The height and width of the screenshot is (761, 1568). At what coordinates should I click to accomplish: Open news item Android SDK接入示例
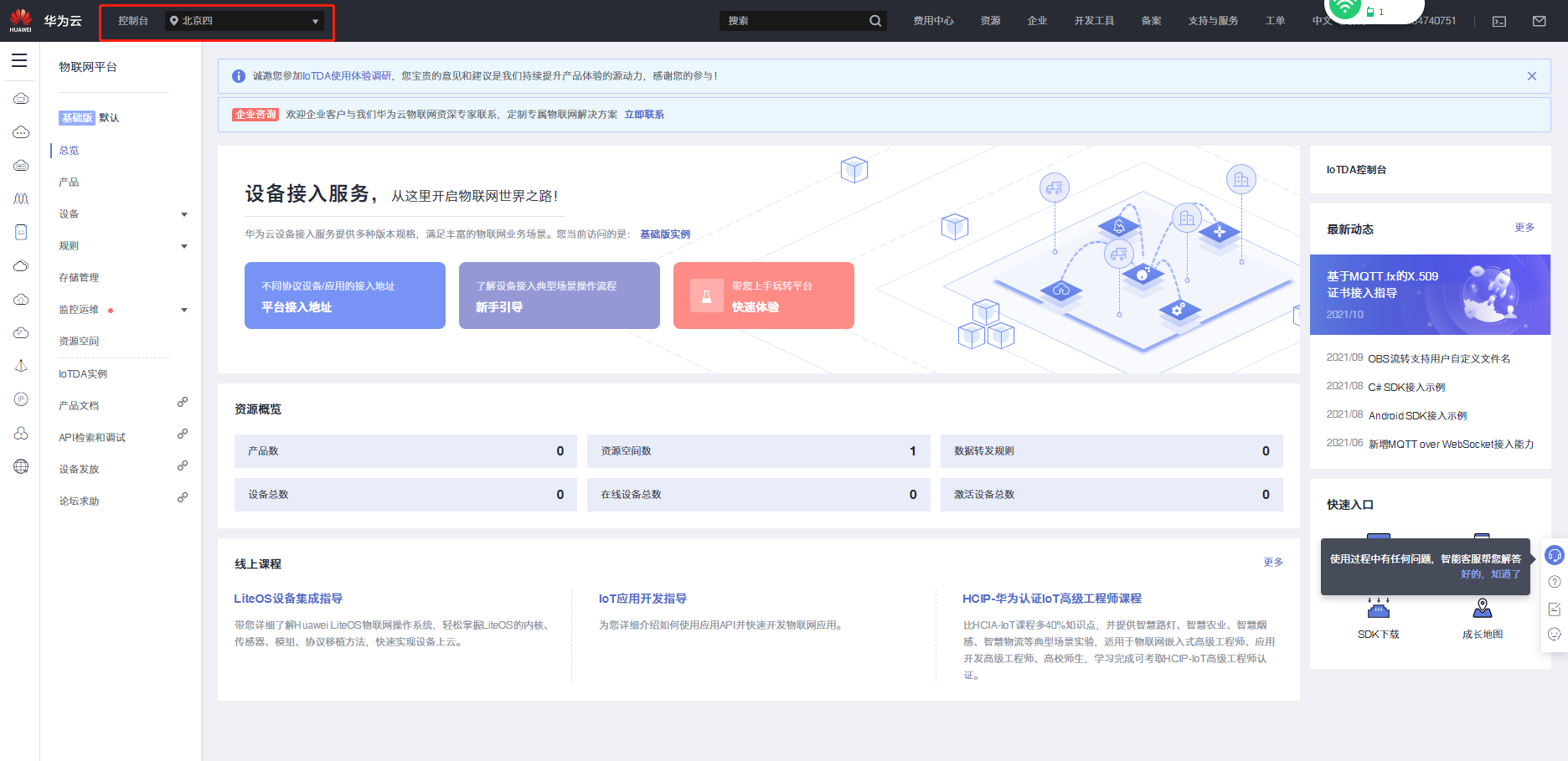point(1417,416)
